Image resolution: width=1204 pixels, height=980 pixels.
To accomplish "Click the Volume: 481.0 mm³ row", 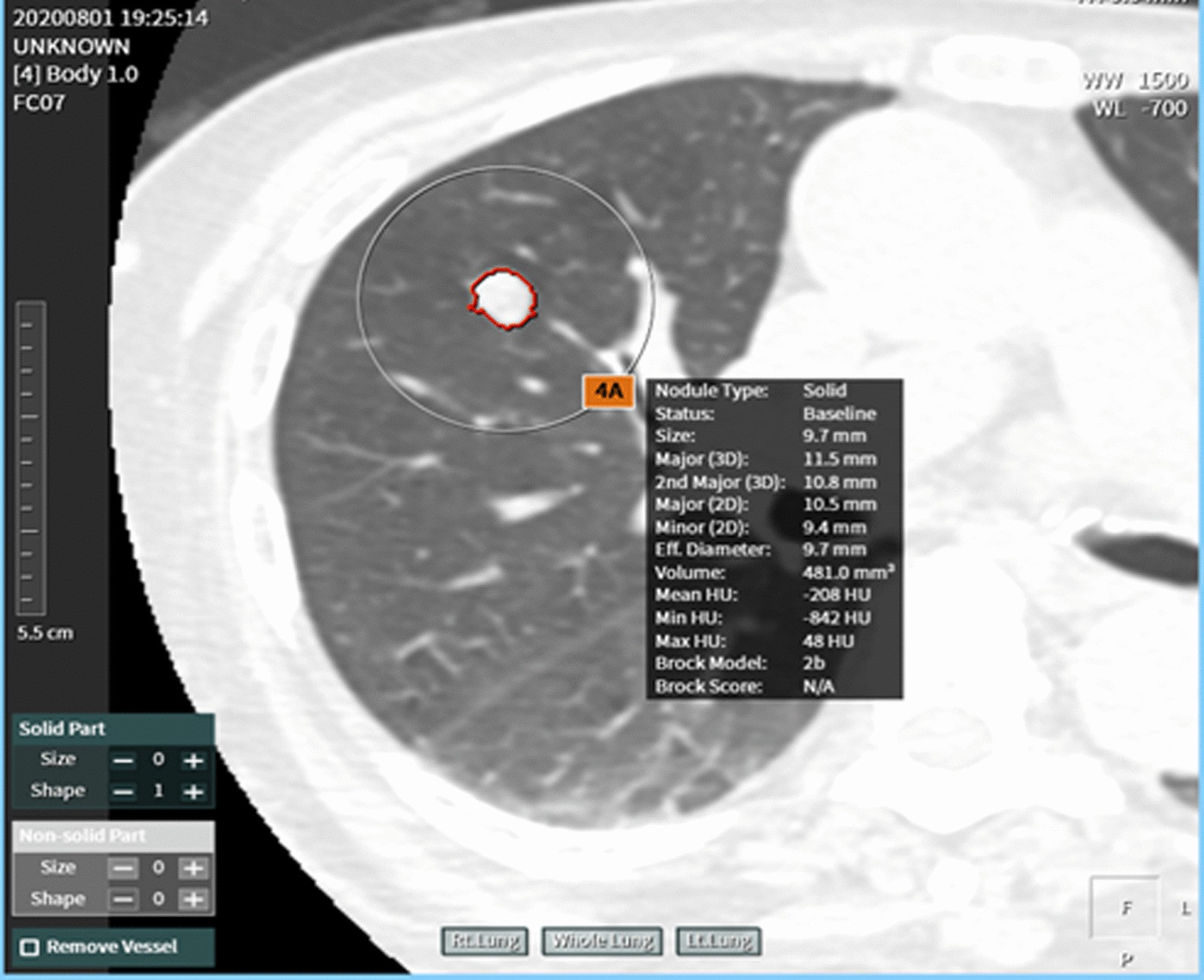I will 774,572.
